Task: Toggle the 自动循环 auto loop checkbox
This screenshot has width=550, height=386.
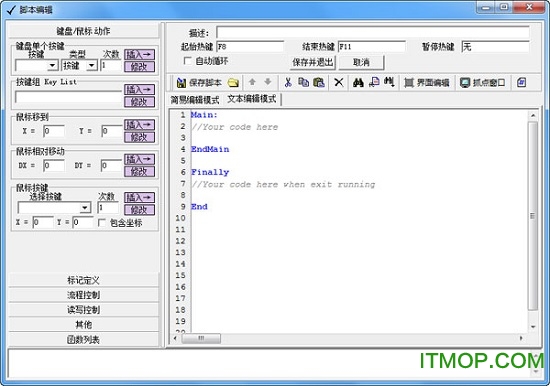Action: pos(188,61)
